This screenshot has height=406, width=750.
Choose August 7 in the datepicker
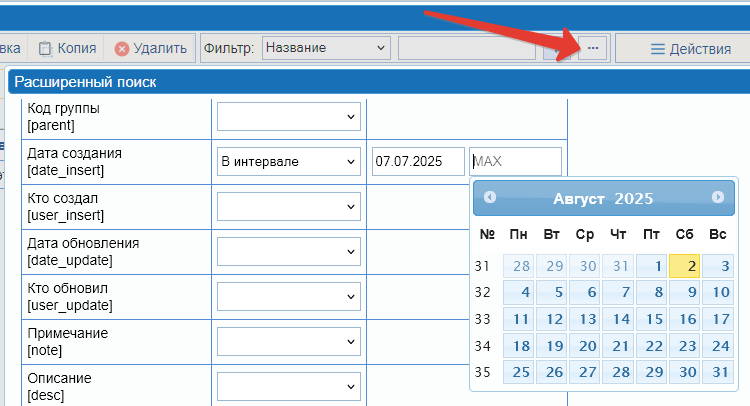pos(618,292)
